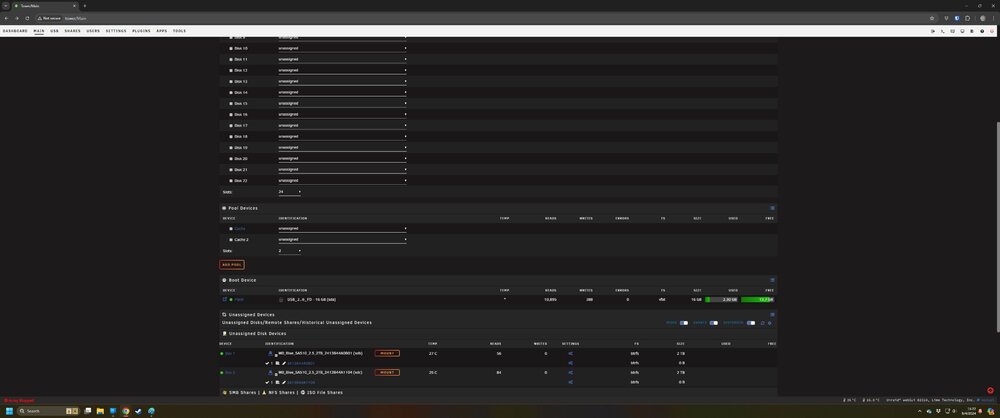Click the browse icon left of Flash
Screen dimensions: 1000x418
click(x=224, y=299)
